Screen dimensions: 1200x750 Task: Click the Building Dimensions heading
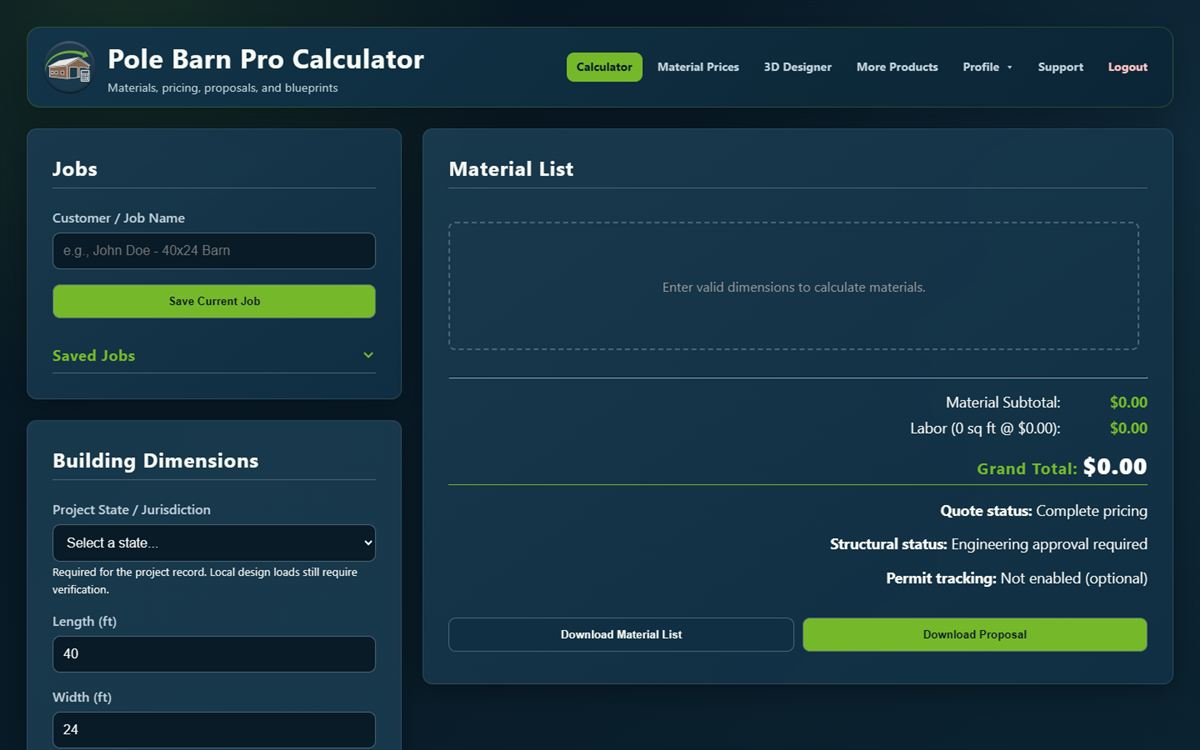pyautogui.click(x=155, y=461)
